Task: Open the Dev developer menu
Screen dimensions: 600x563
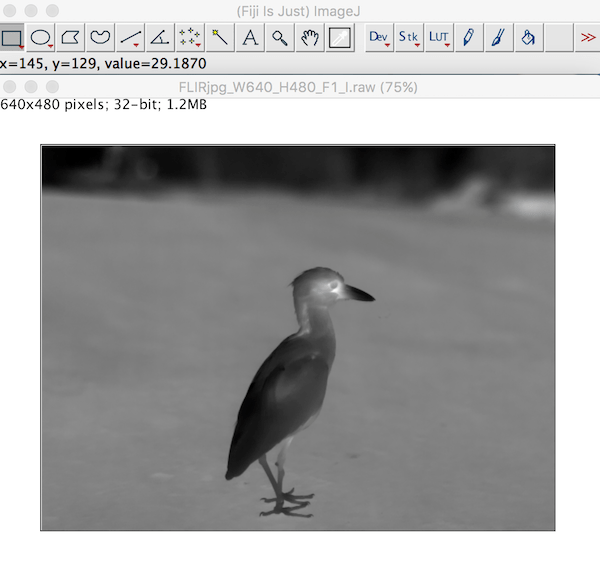Action: tap(379, 38)
